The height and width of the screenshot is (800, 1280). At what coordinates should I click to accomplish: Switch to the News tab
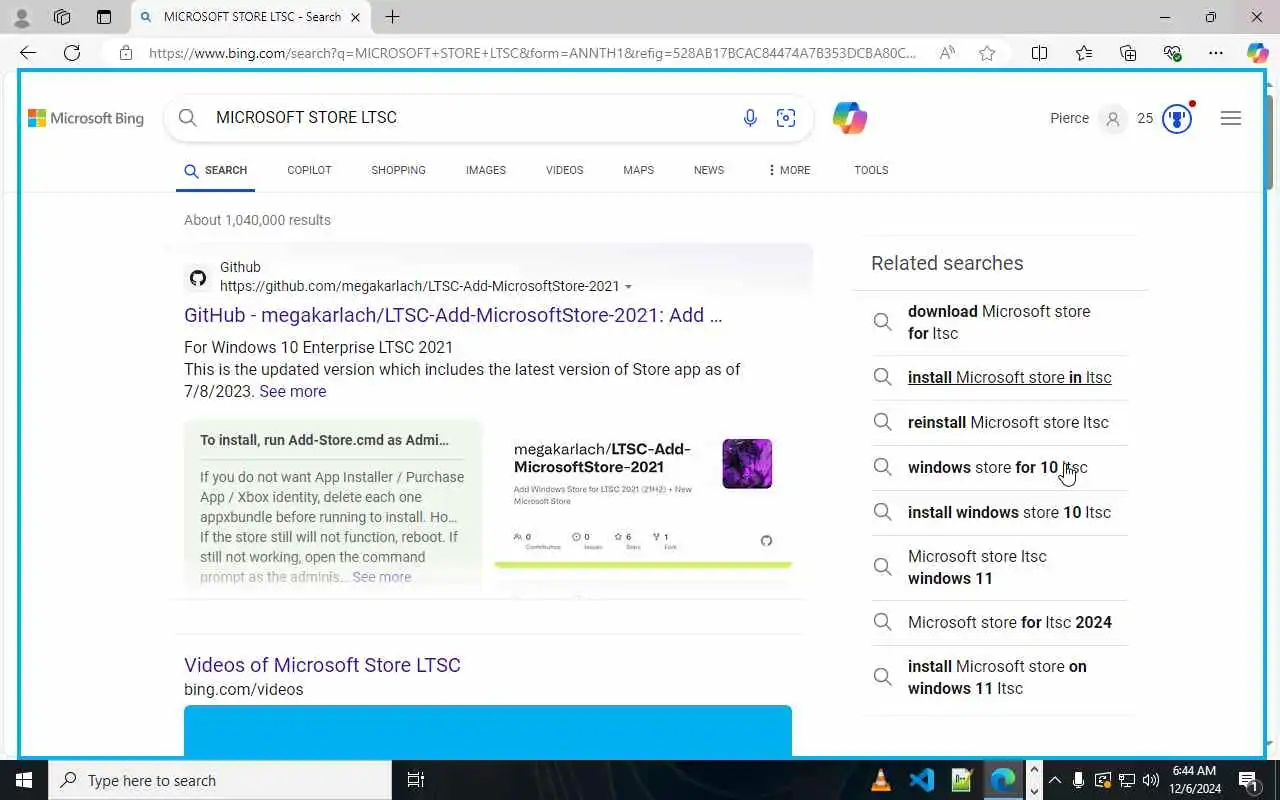click(709, 170)
